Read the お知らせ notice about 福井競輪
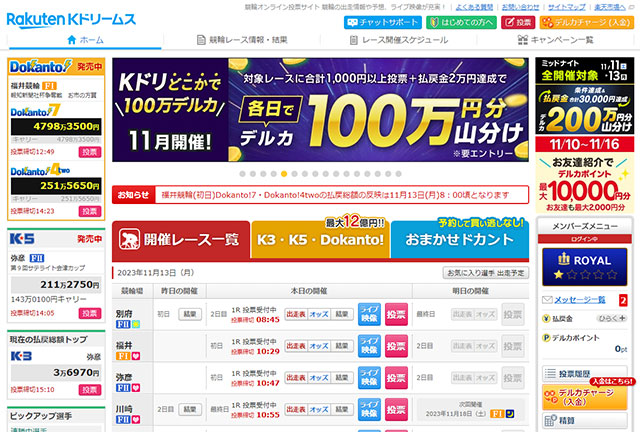Screen dimensions: 640x432 coord(335,195)
